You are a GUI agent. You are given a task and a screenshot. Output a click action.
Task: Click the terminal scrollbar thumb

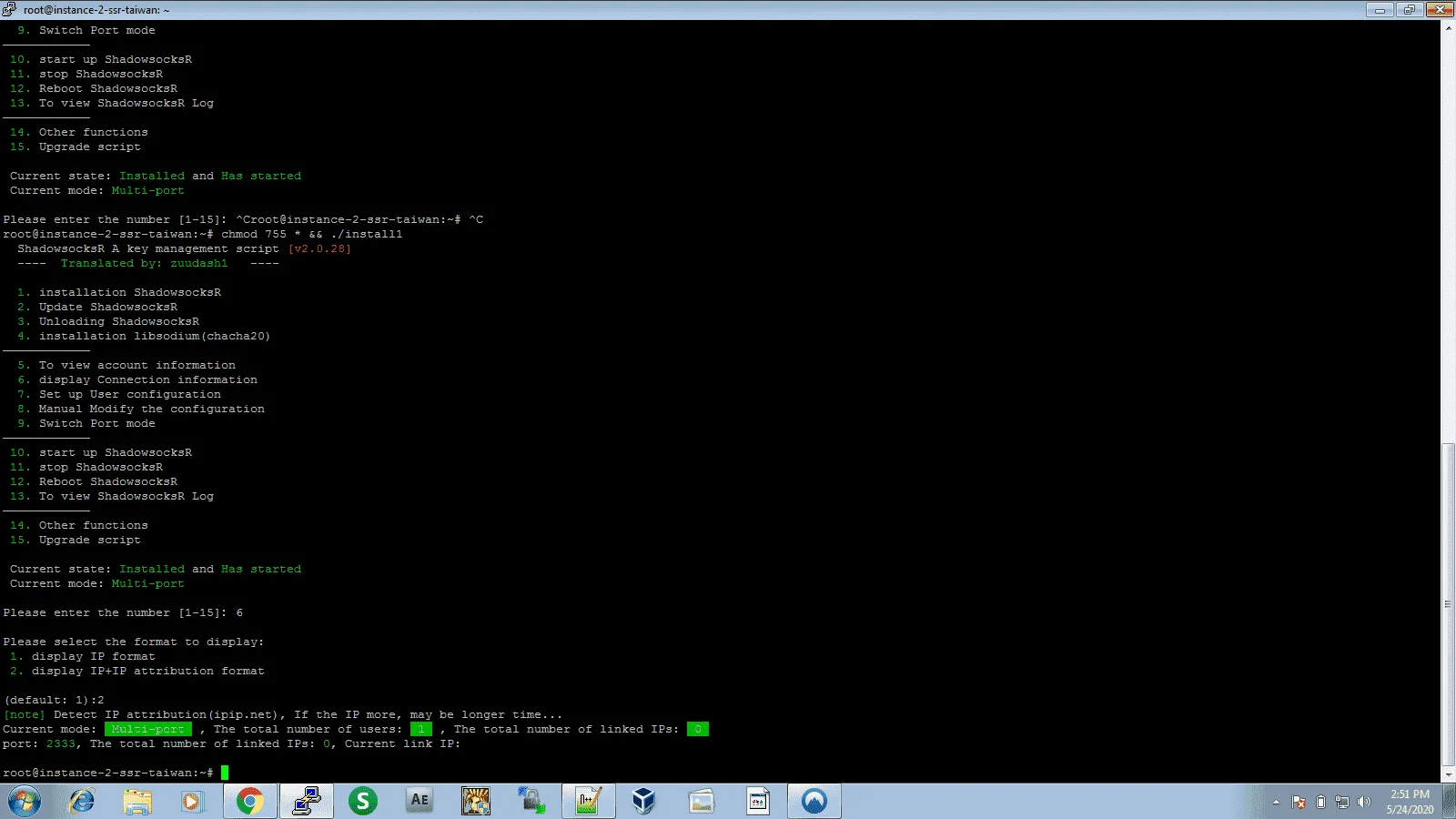[x=1448, y=604]
